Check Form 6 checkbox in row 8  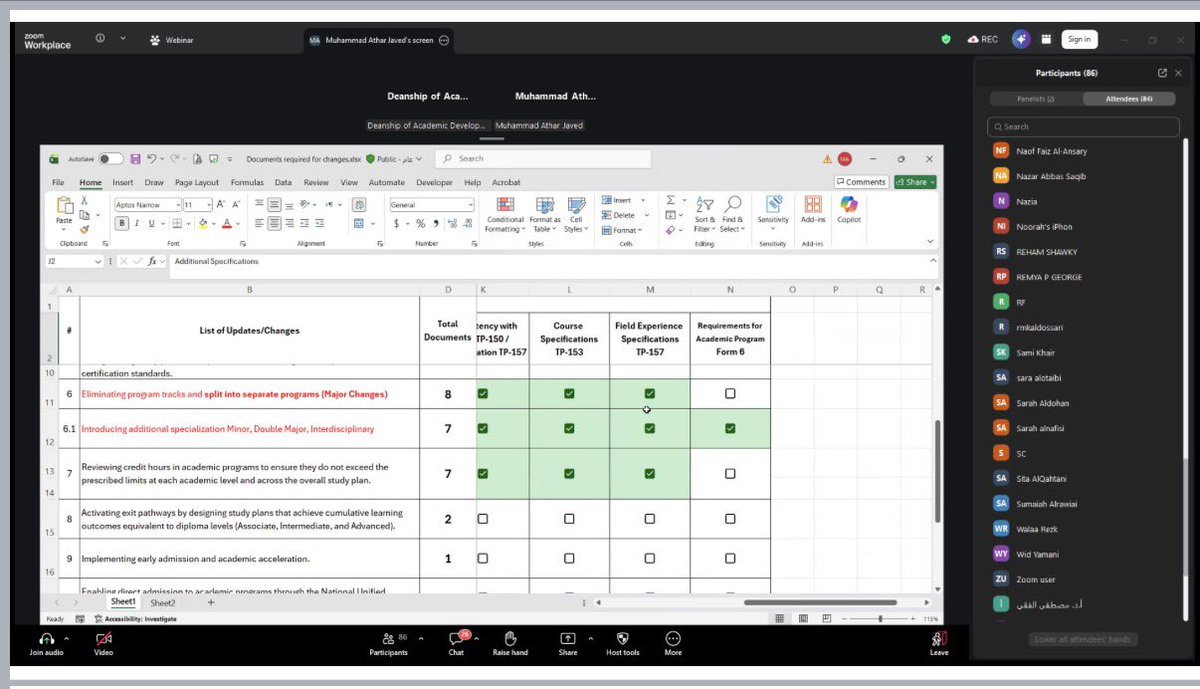pos(730,519)
